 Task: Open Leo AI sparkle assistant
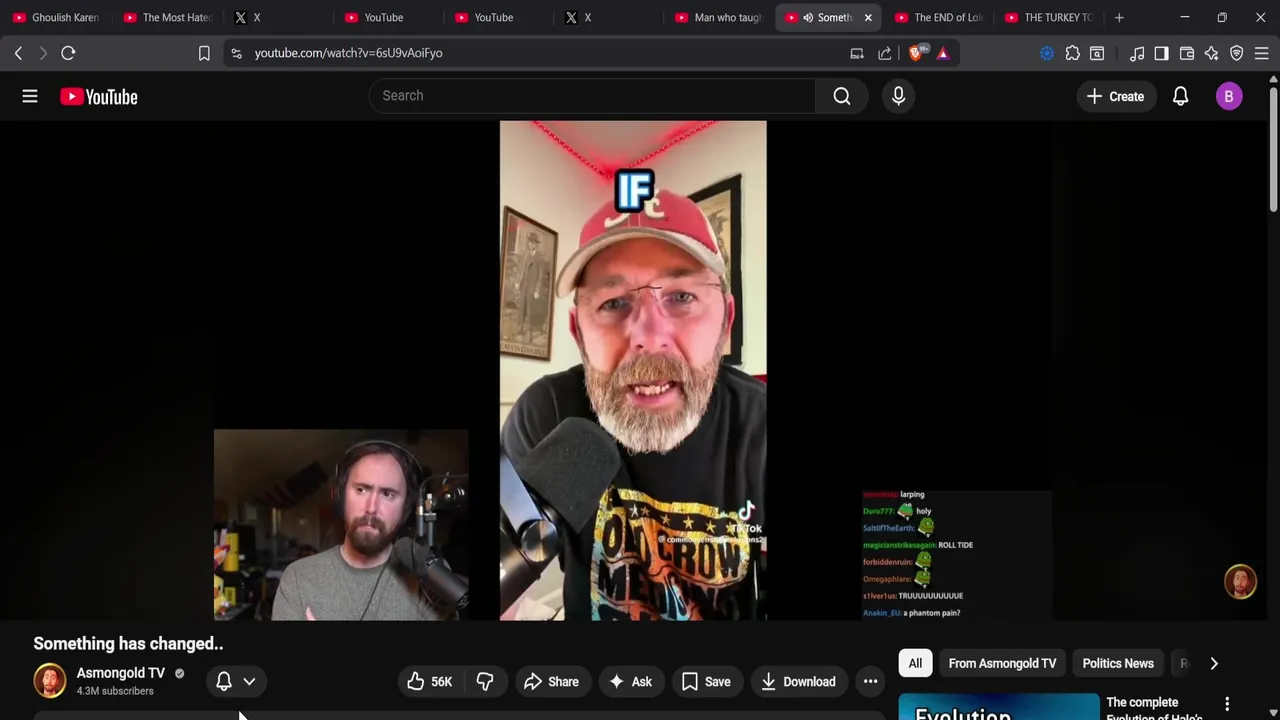(x=1211, y=53)
